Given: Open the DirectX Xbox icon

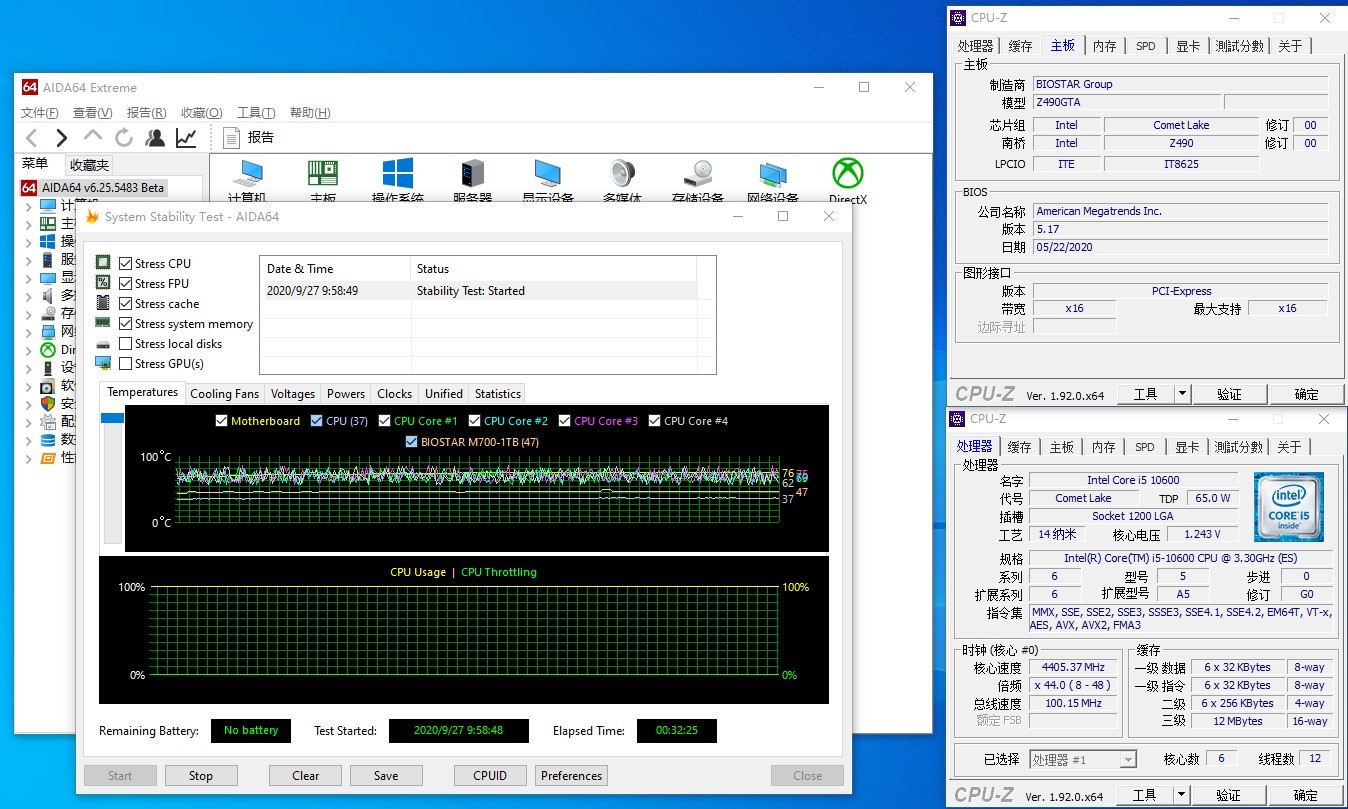Looking at the screenshot, I should click(848, 174).
